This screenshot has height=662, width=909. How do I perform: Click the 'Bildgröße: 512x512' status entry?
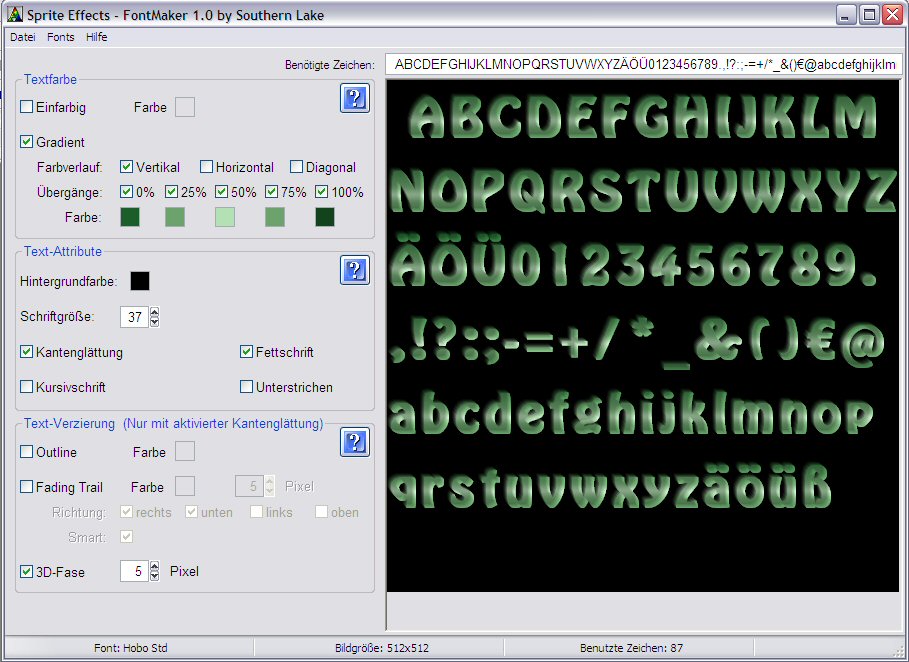tap(381, 648)
